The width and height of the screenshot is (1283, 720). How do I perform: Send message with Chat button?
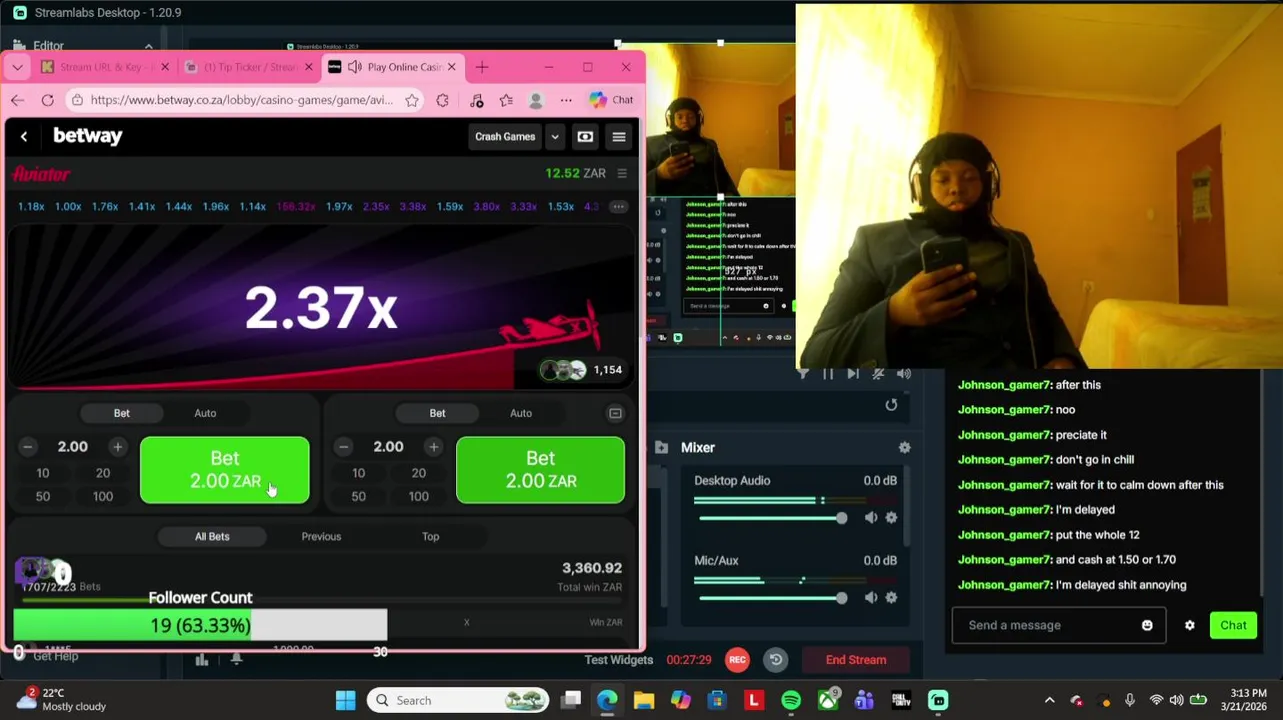click(x=1233, y=626)
